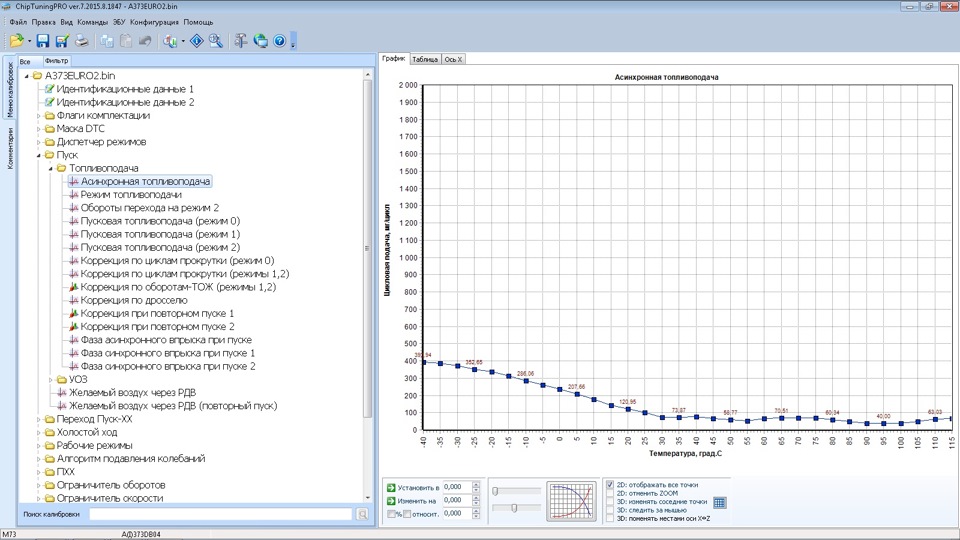Viewport: 960px width, 540px height.
Task: Click the green 'Изменить на' arrow button
Action: click(x=391, y=499)
